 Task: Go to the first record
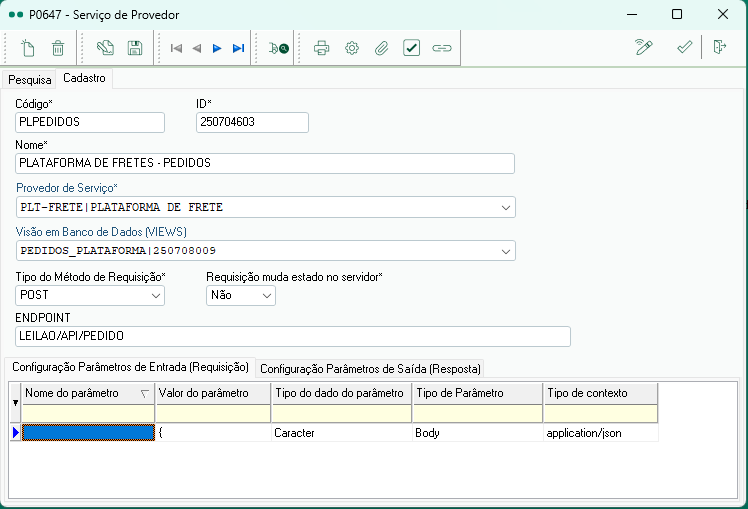[176, 48]
